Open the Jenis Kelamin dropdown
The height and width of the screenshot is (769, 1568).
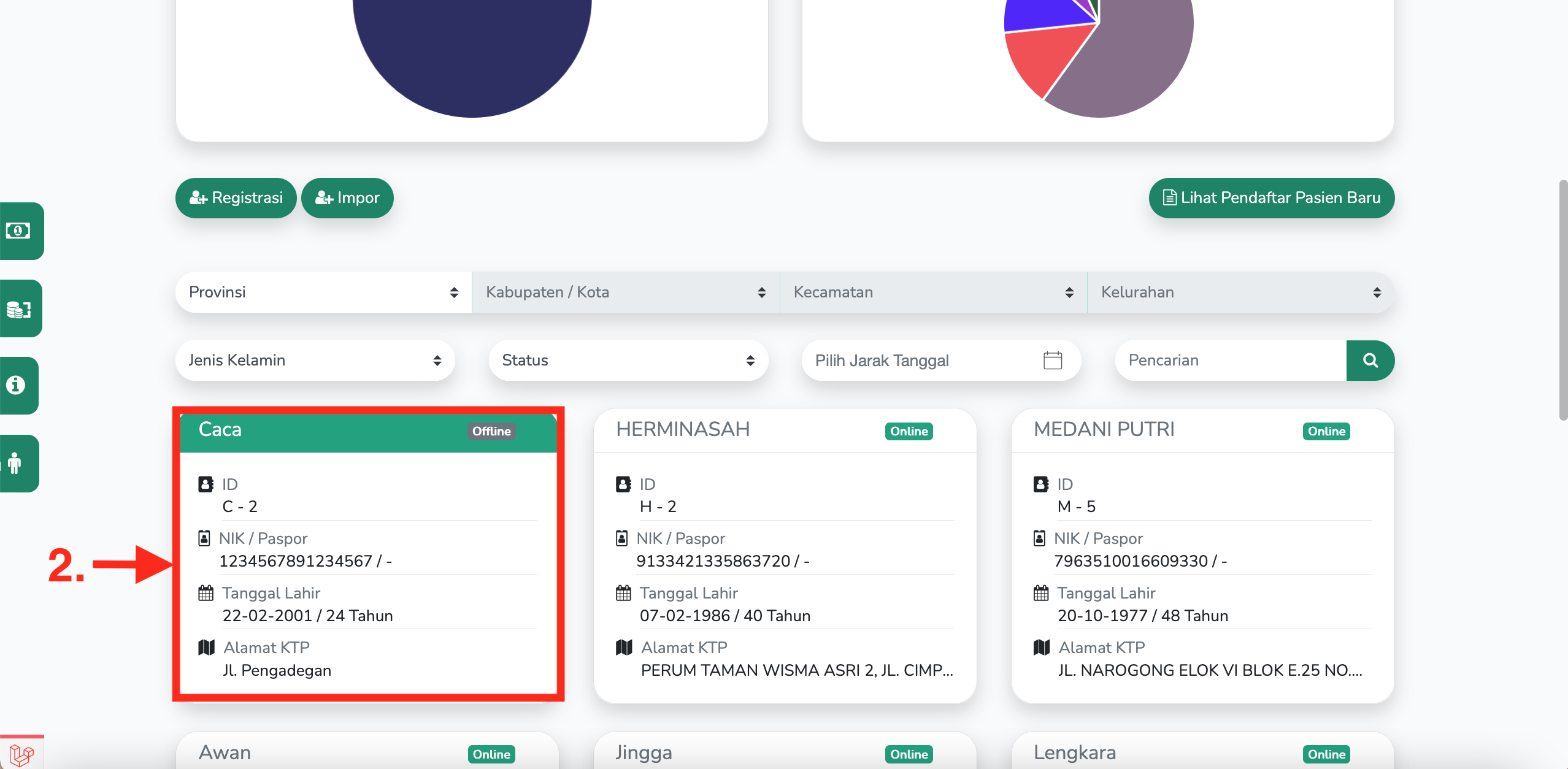315,360
